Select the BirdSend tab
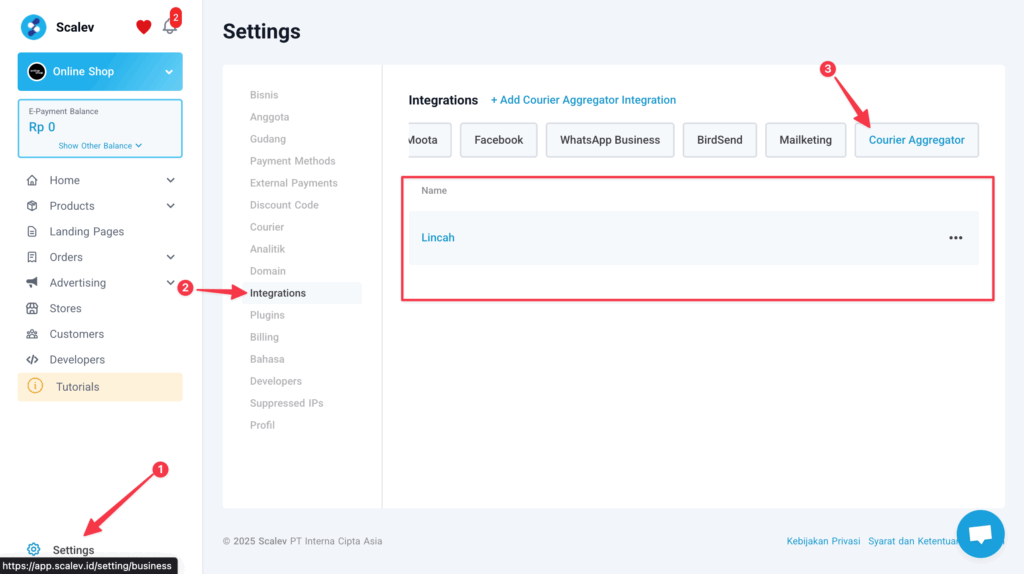This screenshot has height=574, width=1024. (720, 140)
